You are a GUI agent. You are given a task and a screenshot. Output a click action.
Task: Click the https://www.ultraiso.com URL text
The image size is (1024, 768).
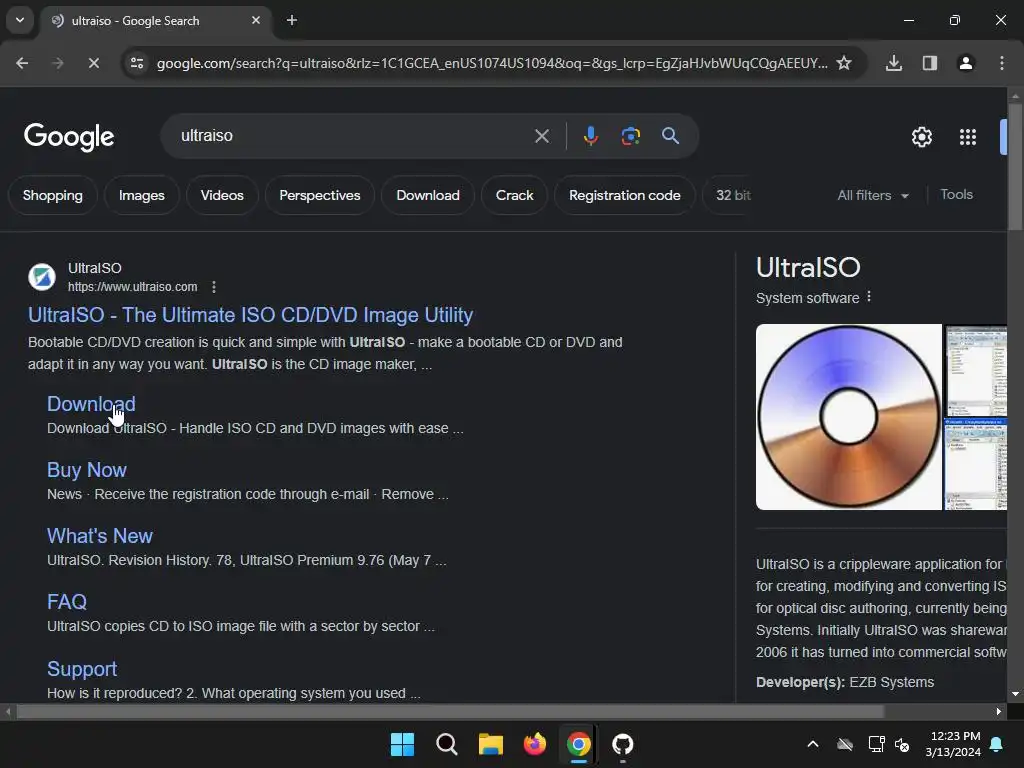coord(133,287)
